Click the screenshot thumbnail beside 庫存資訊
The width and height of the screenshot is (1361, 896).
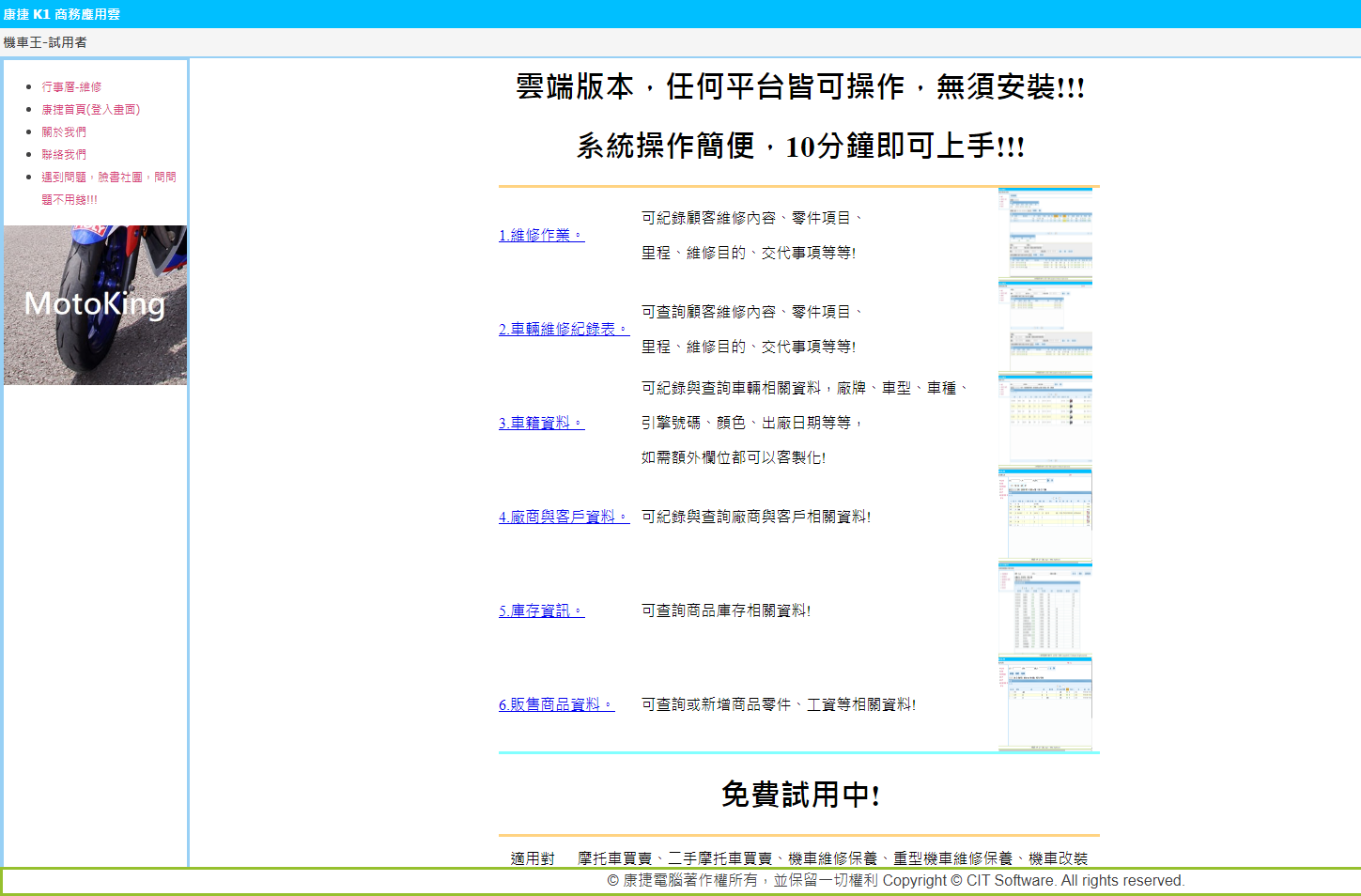tap(1044, 609)
